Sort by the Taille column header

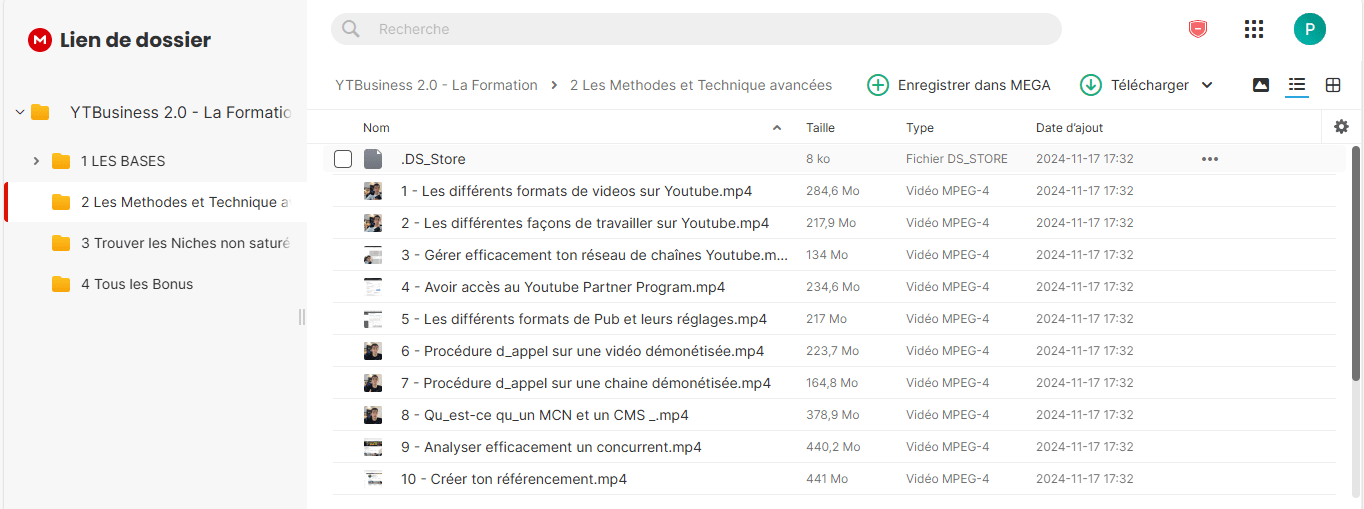click(820, 128)
